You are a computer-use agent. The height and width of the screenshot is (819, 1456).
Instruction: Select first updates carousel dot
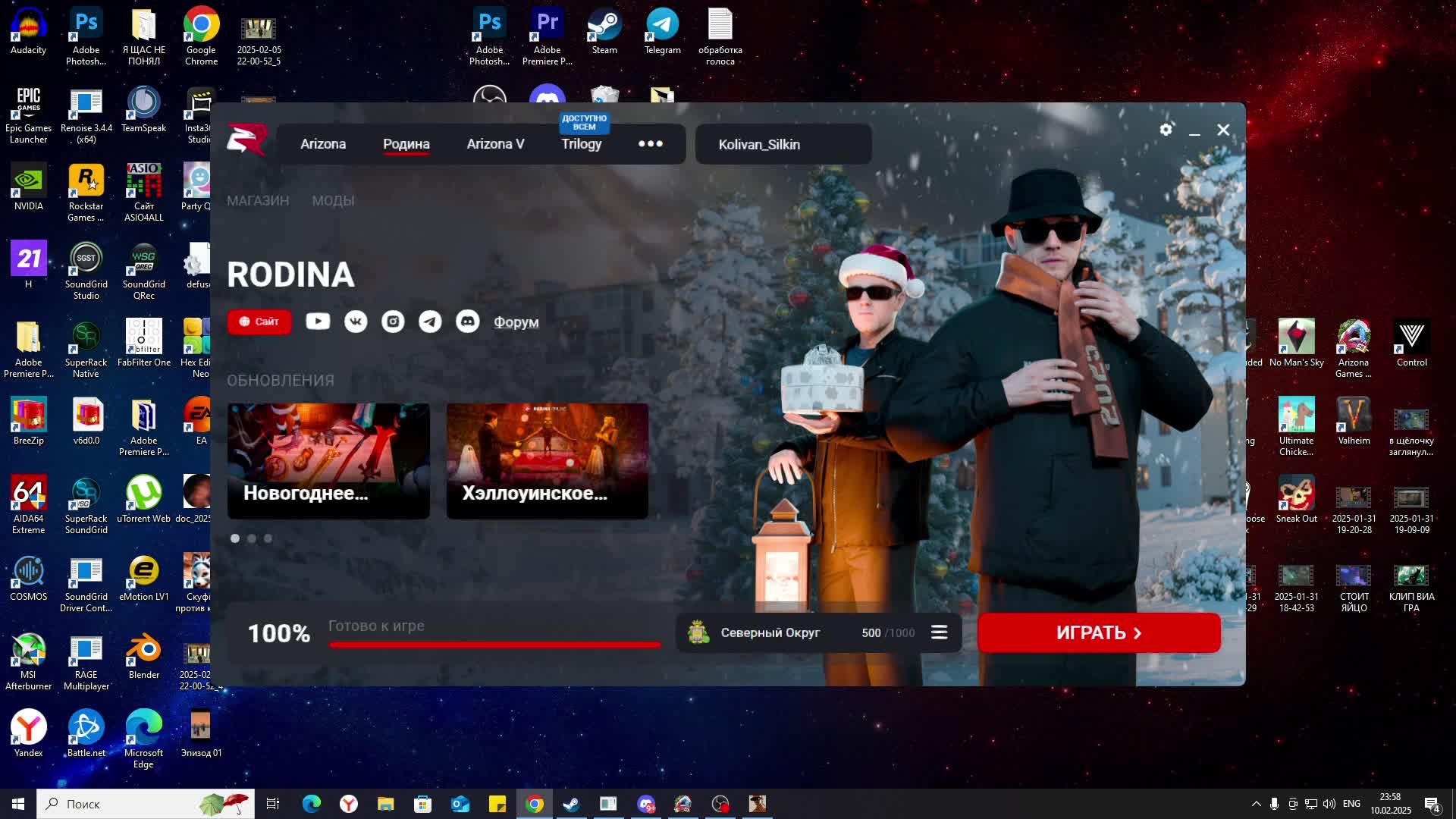point(235,538)
